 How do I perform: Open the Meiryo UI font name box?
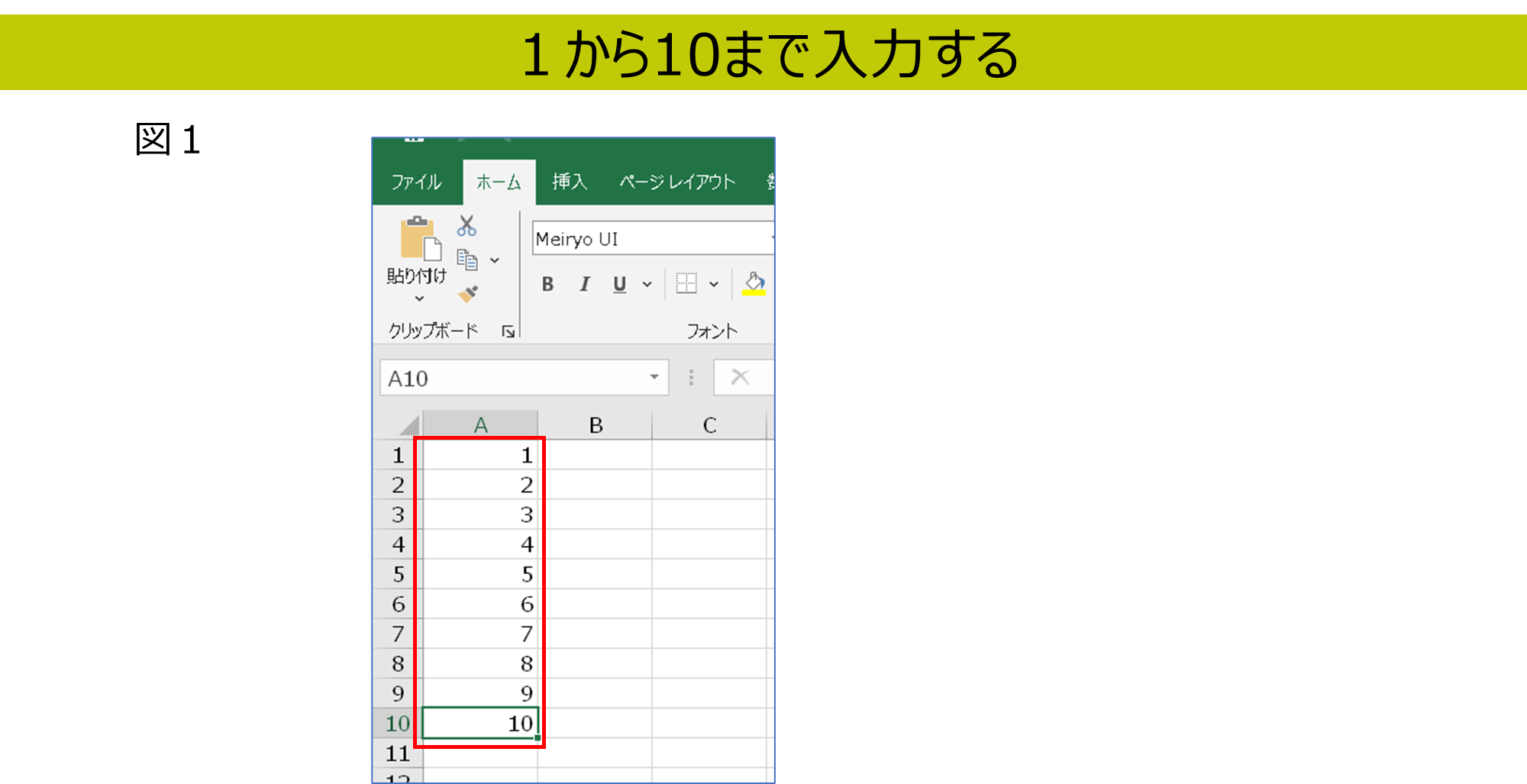[653, 239]
